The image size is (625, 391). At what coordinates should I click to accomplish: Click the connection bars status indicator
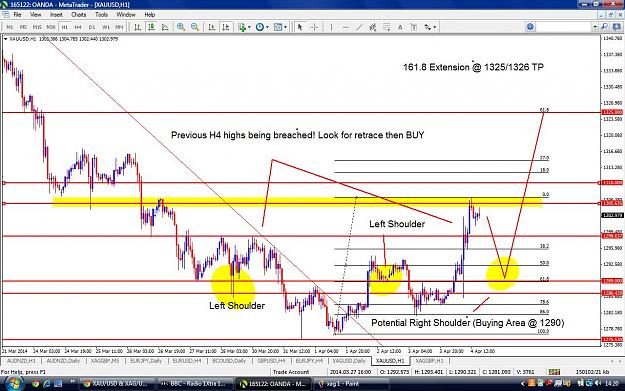[554, 372]
